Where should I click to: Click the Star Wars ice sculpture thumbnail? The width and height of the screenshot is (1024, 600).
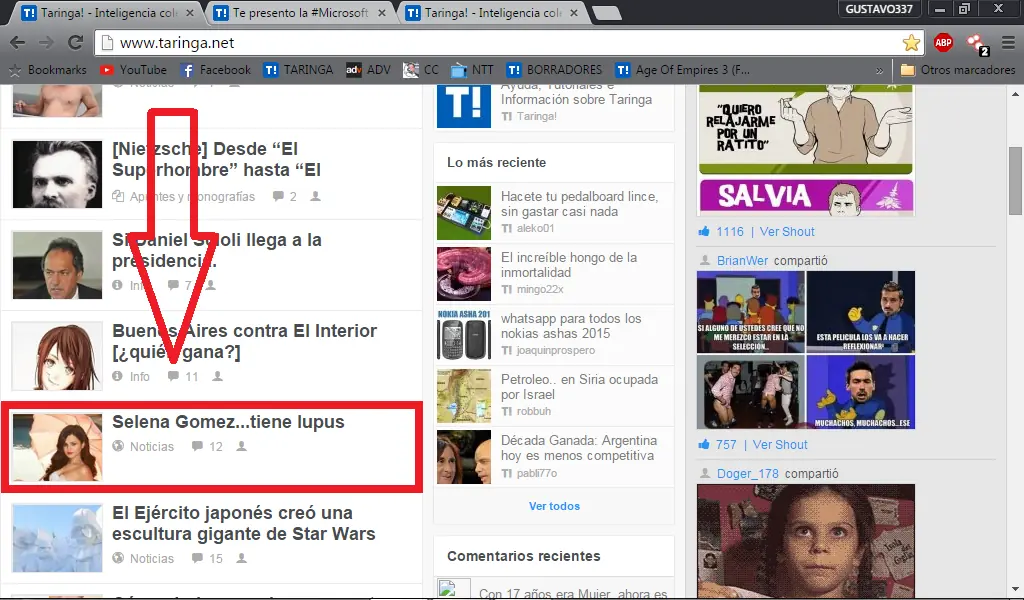pyautogui.click(x=57, y=538)
